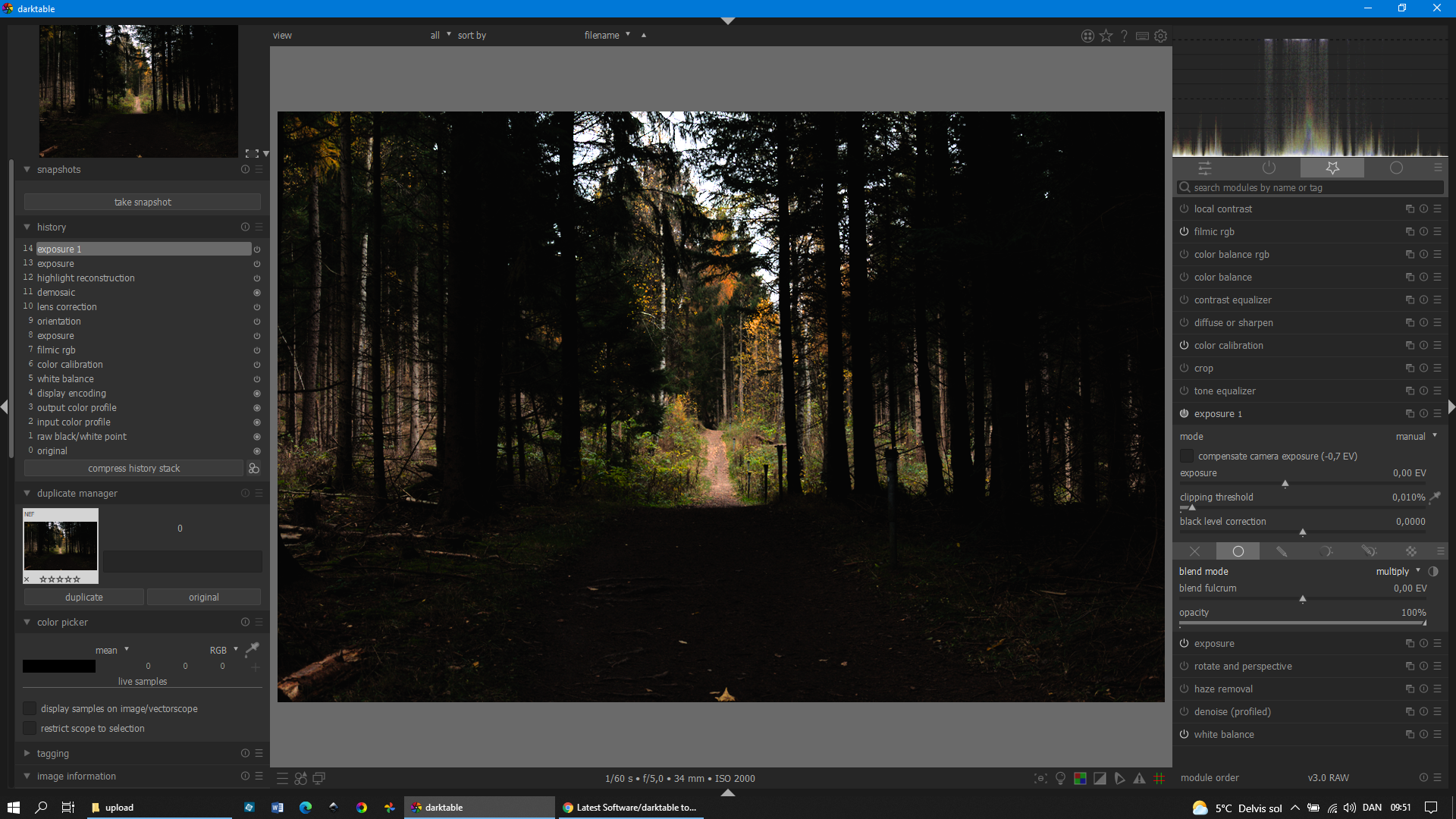Click the take snapshot button
Screen dimensions: 1456x819
click(143, 202)
